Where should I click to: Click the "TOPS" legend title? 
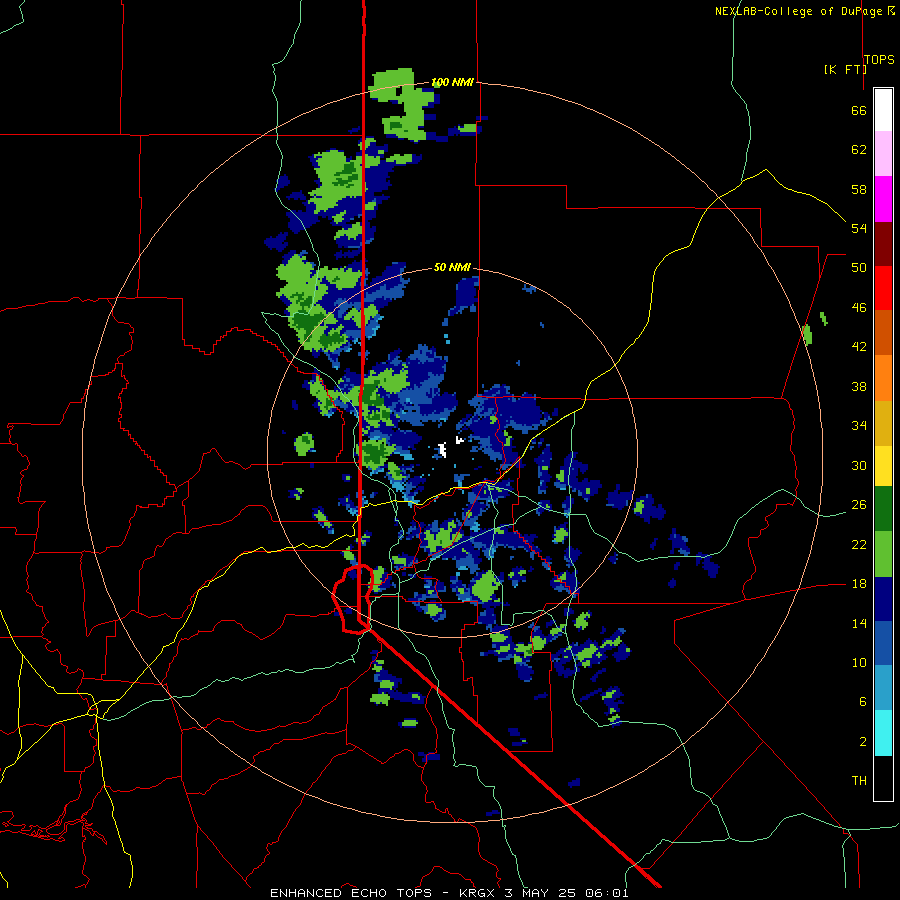879,60
